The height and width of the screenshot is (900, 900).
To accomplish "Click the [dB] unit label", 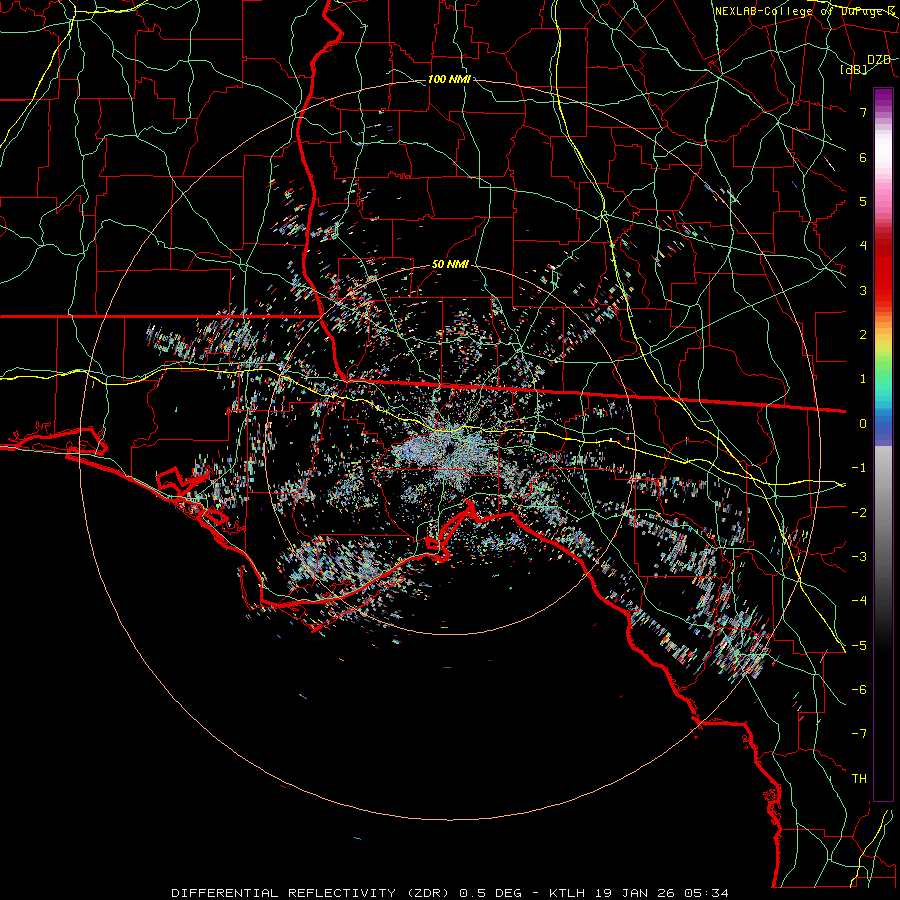I will tap(854, 69).
